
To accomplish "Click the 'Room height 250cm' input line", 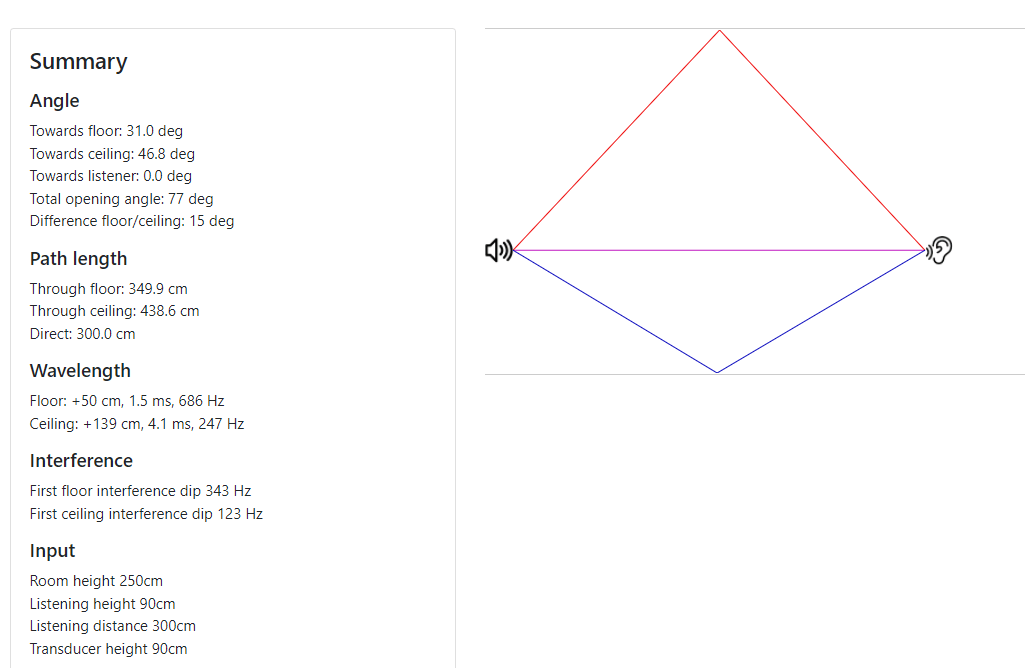I will tap(96, 581).
